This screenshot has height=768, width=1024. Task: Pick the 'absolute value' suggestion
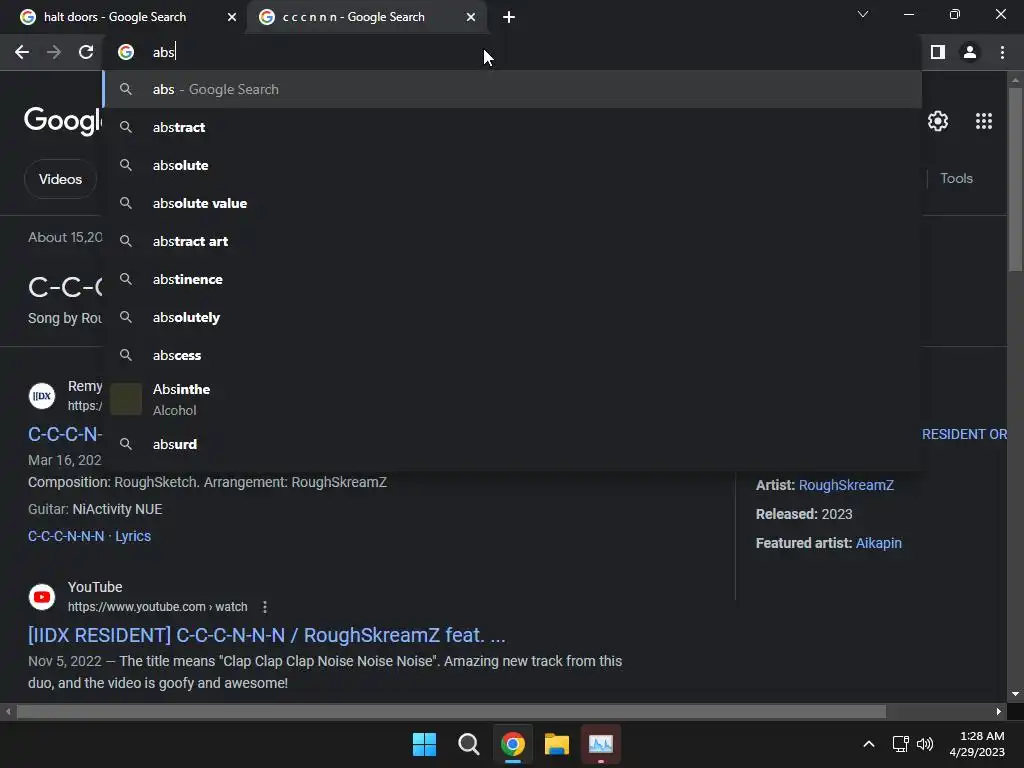[513, 203]
